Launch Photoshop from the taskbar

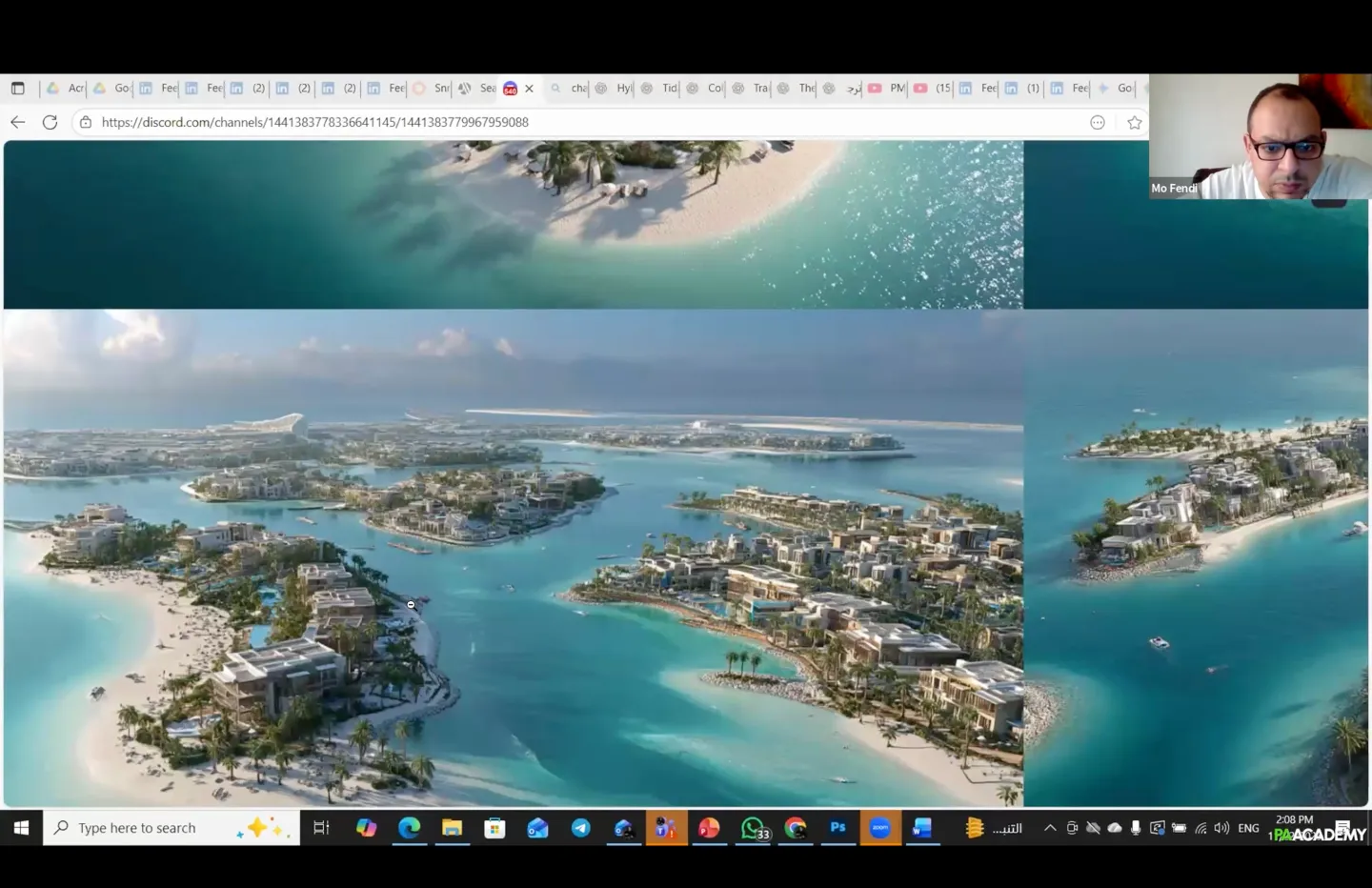pyautogui.click(x=837, y=828)
